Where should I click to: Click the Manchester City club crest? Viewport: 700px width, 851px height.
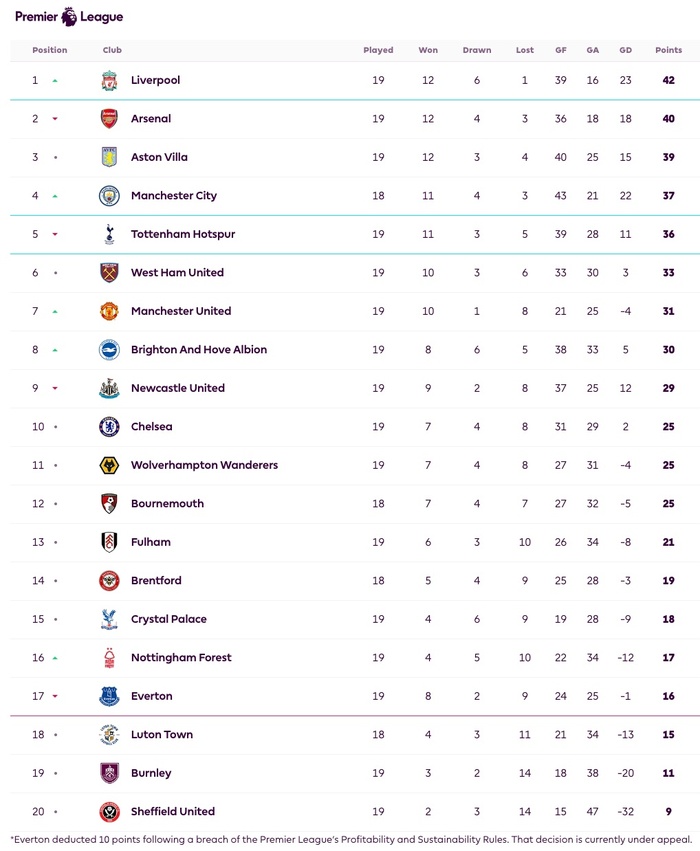click(109, 196)
